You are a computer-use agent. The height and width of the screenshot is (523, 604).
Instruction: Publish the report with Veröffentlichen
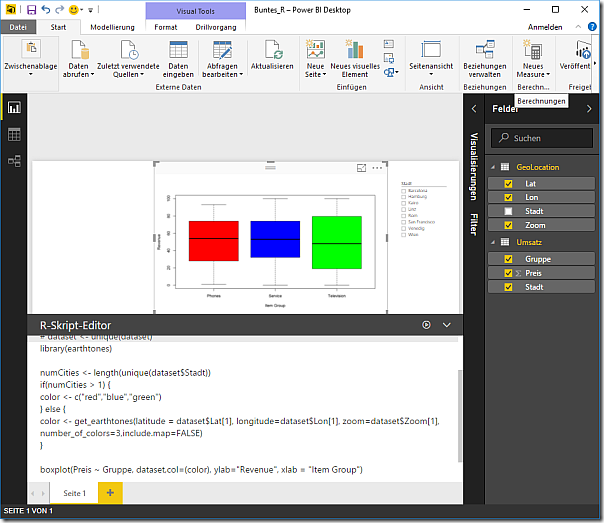(575, 55)
